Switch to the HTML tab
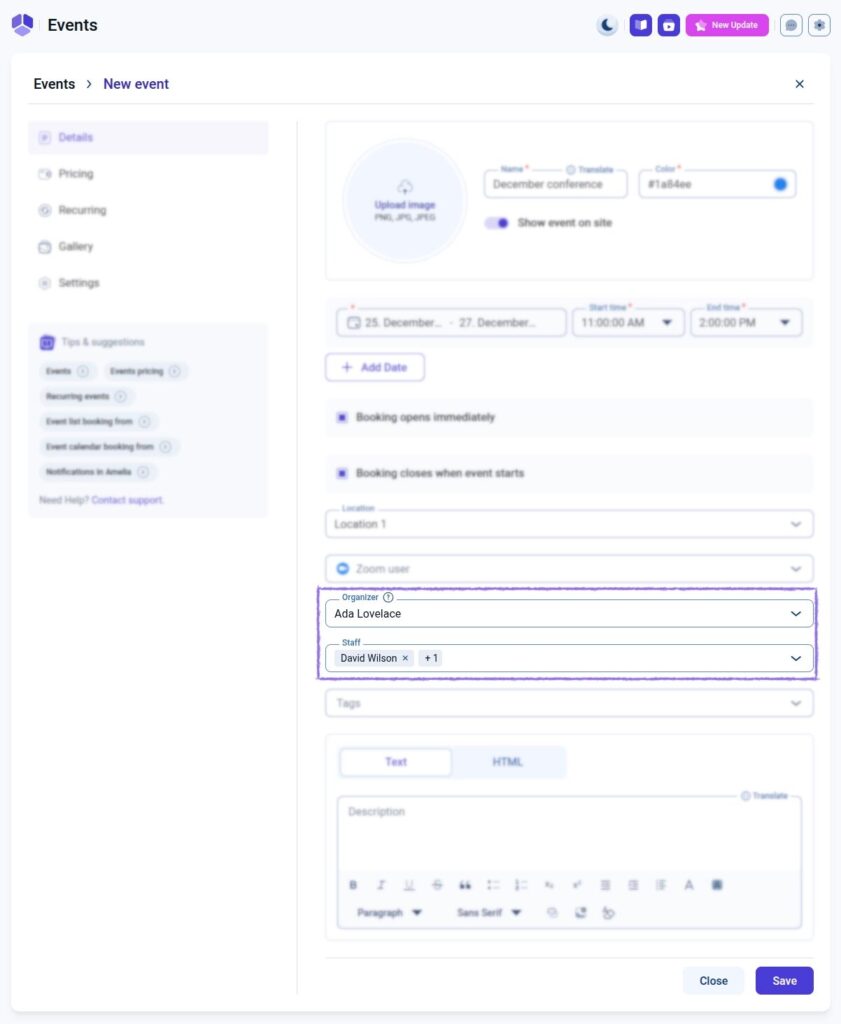Image resolution: width=841 pixels, height=1024 pixels. [507, 762]
